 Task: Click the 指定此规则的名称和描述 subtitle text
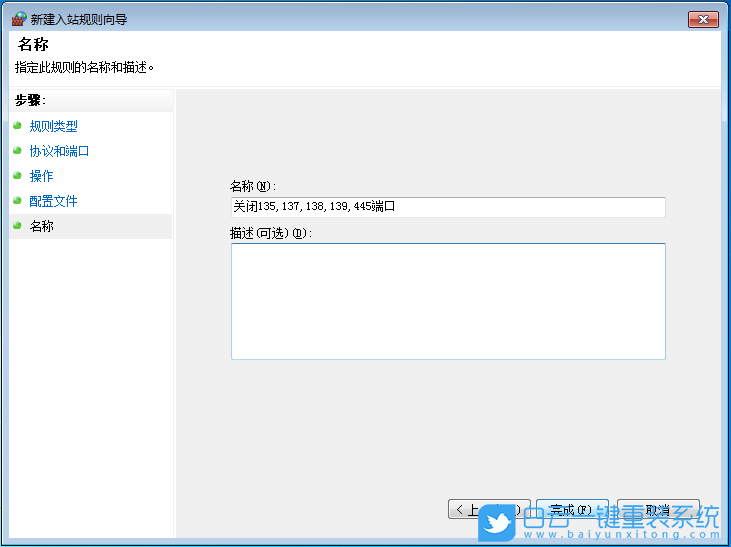point(84,67)
